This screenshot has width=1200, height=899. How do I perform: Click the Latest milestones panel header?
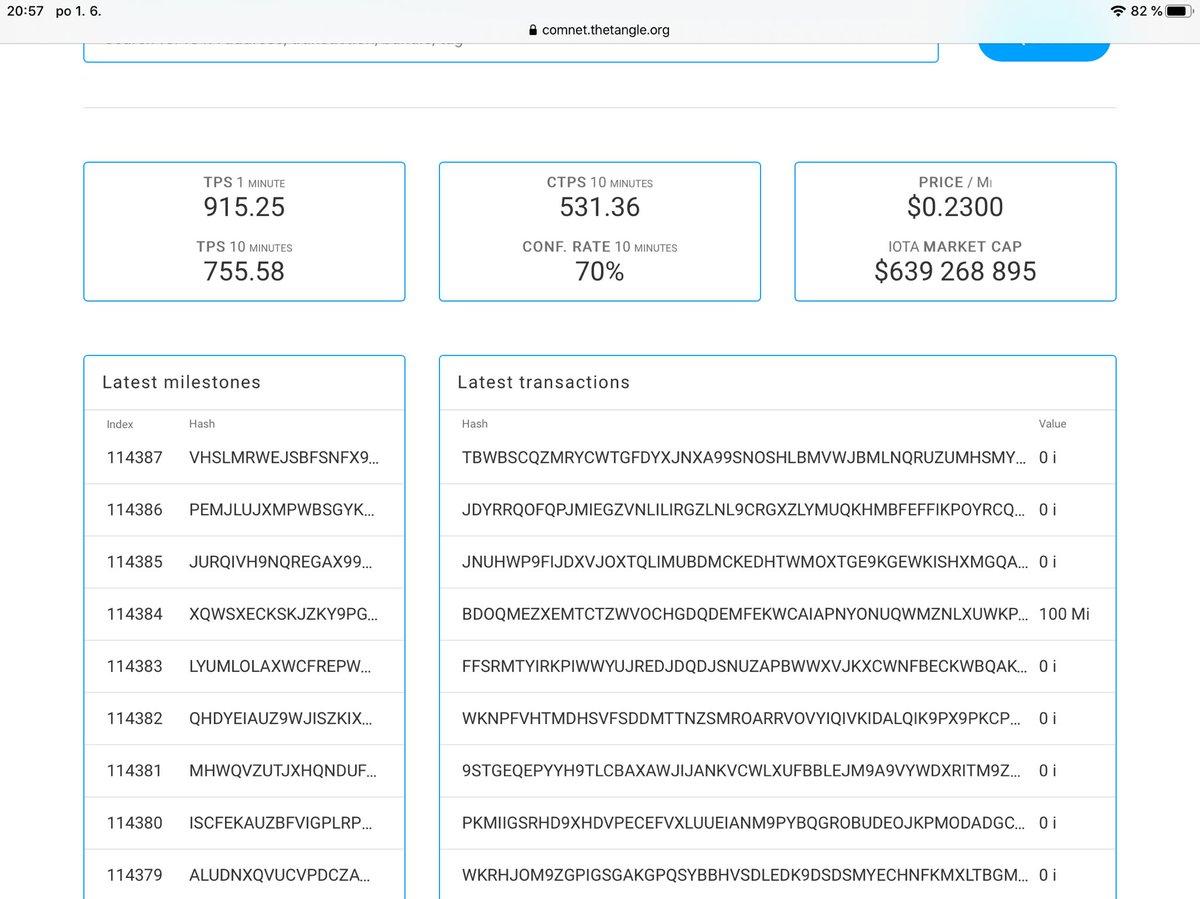tap(181, 382)
